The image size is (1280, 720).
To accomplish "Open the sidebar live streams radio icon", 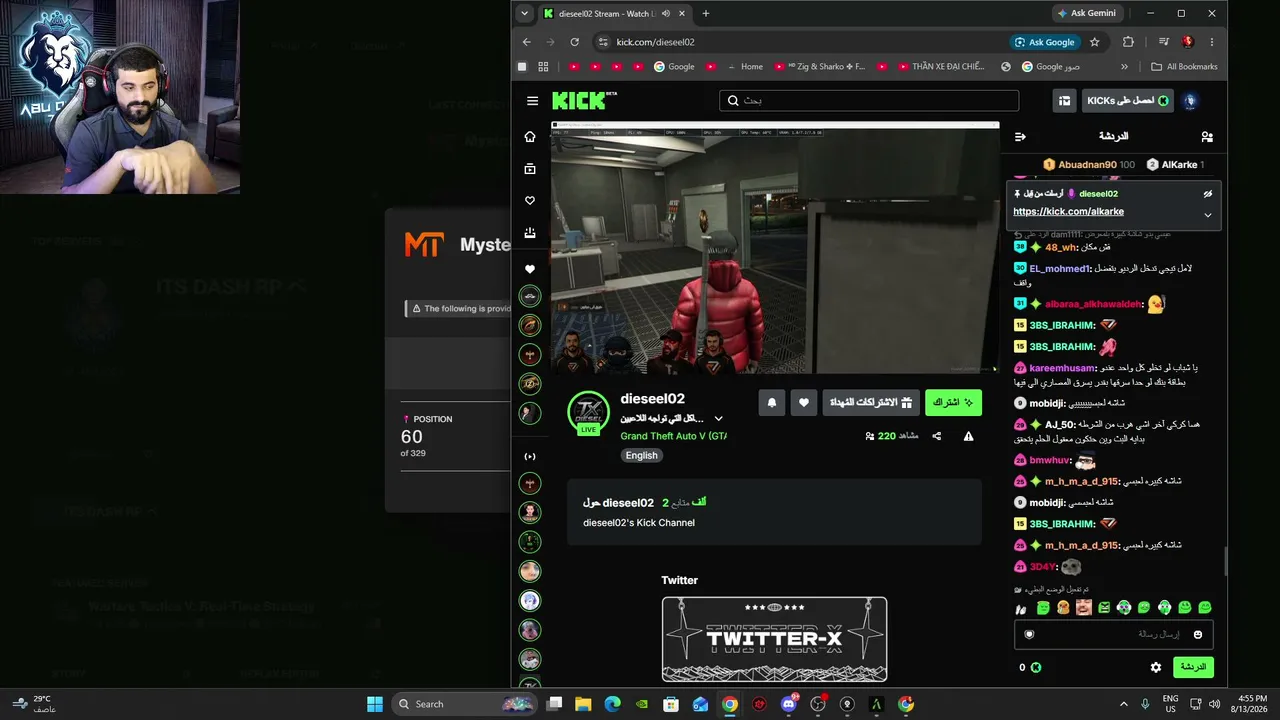I will 530,457.
